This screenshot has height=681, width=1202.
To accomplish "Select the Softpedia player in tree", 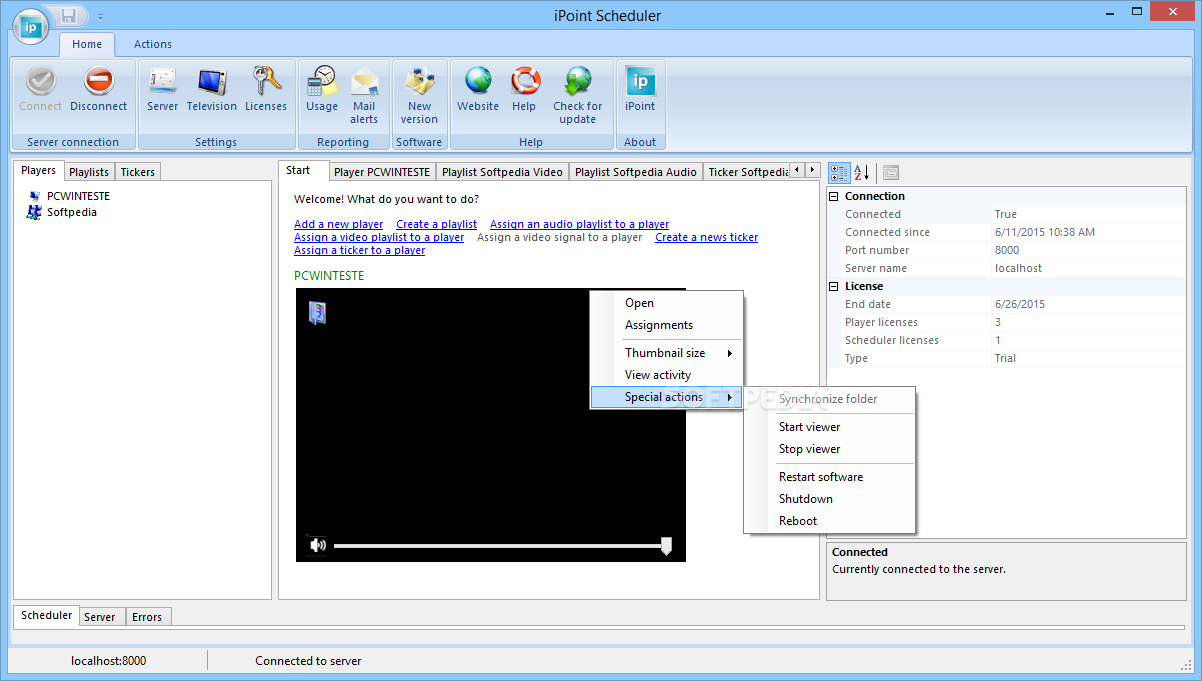I will 72,212.
